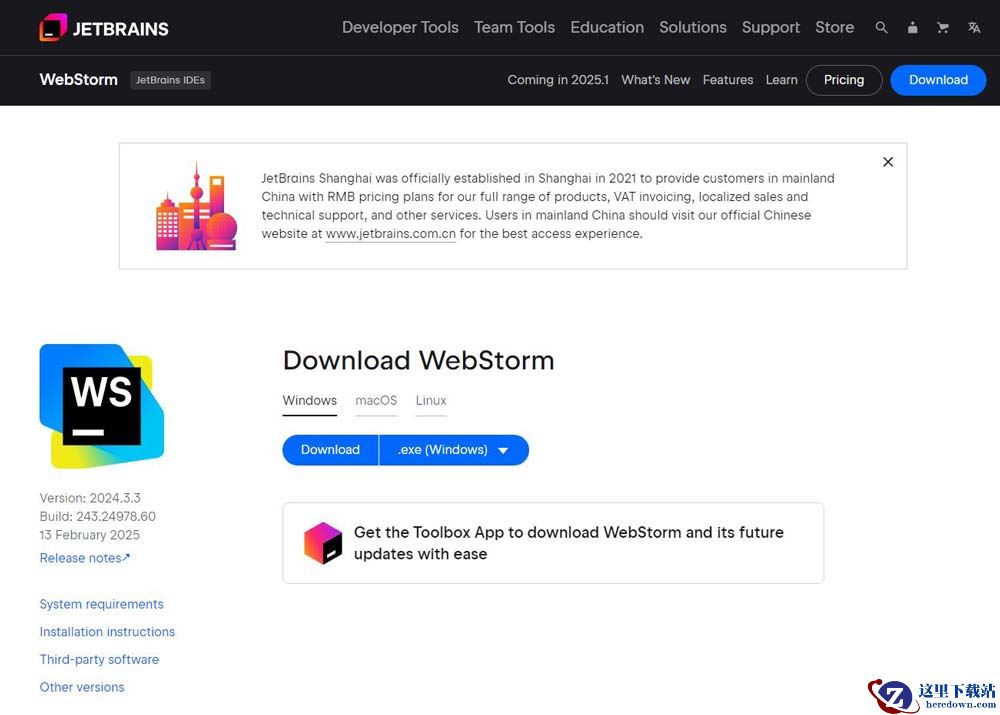Click the Download WebStorm heading
This screenshot has width=1000, height=715.
pyautogui.click(x=418, y=360)
